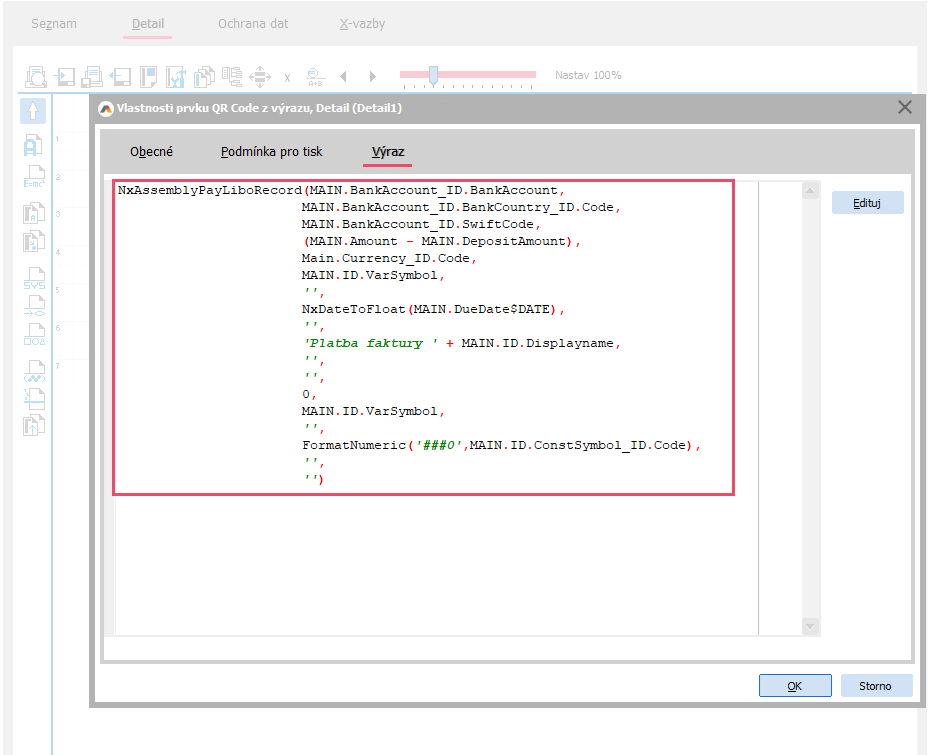Click the MAIN.BankAccount_ID.SwiftCode line
The image size is (929, 755).
pos(421,224)
